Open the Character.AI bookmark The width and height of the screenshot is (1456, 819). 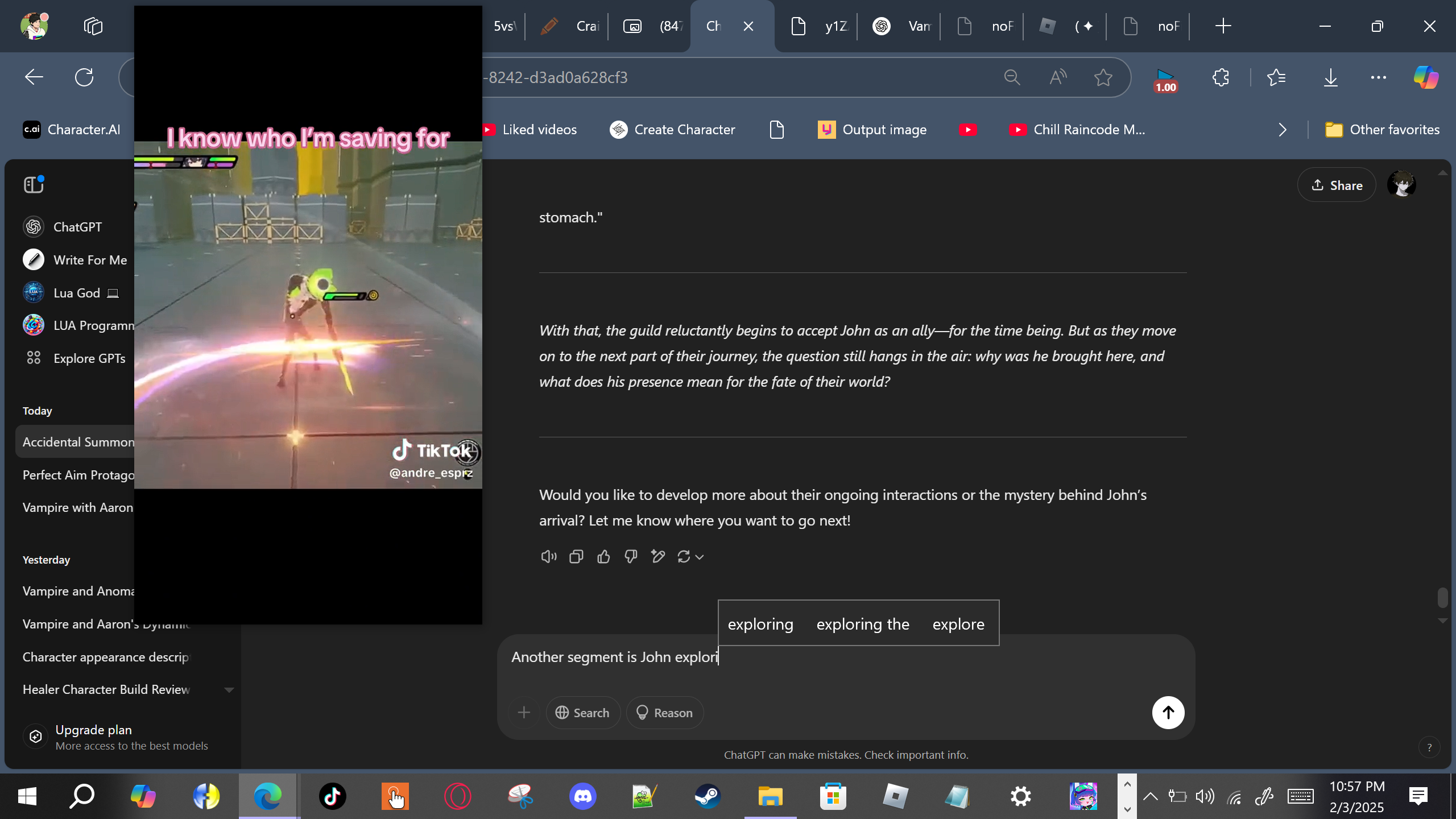point(72,130)
